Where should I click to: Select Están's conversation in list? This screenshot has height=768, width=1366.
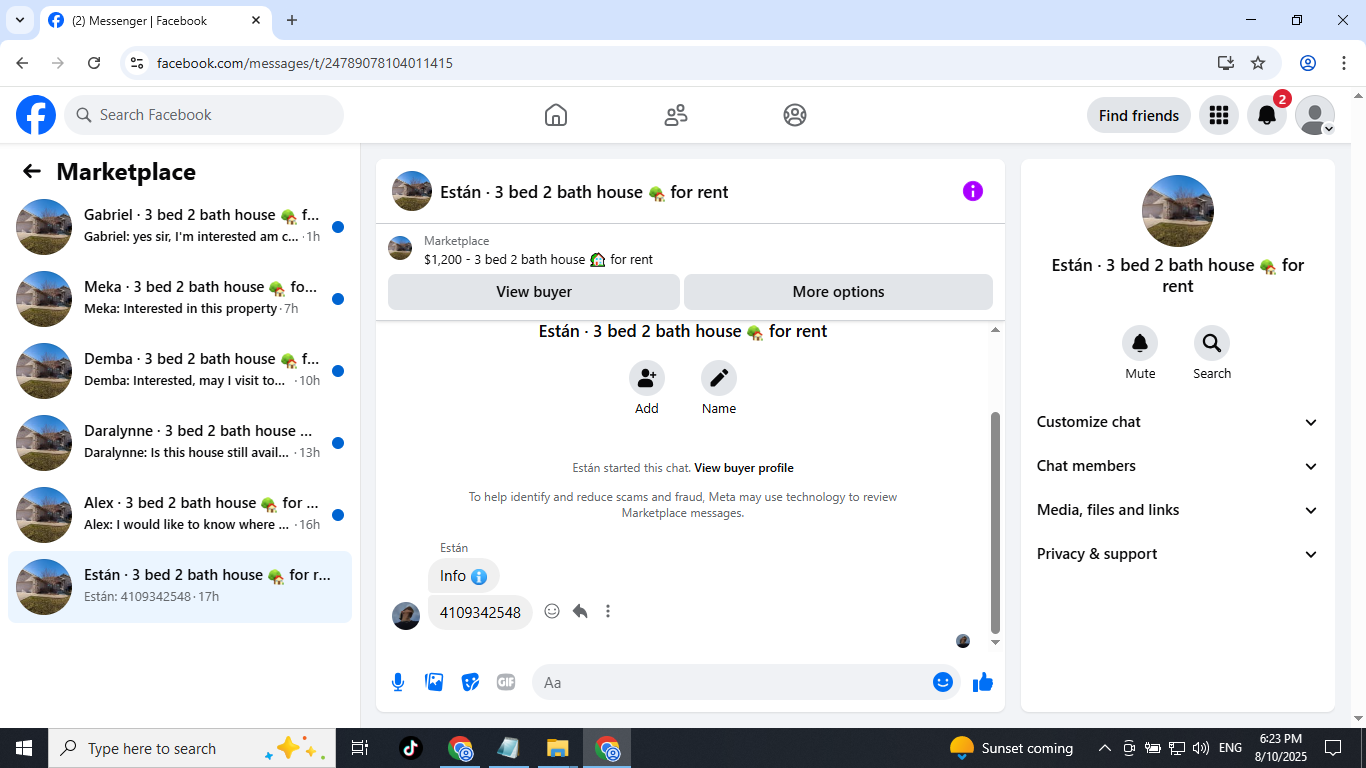click(x=180, y=587)
